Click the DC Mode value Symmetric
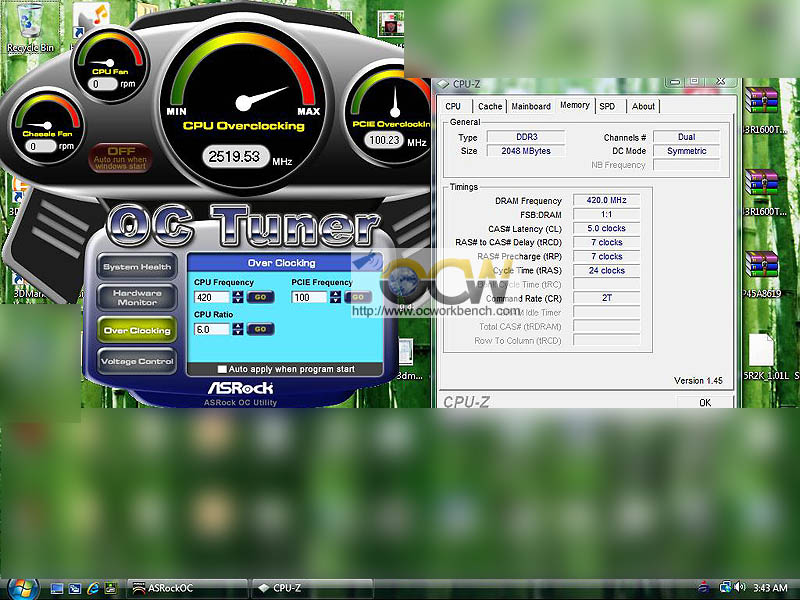This screenshot has width=800, height=600. (686, 151)
